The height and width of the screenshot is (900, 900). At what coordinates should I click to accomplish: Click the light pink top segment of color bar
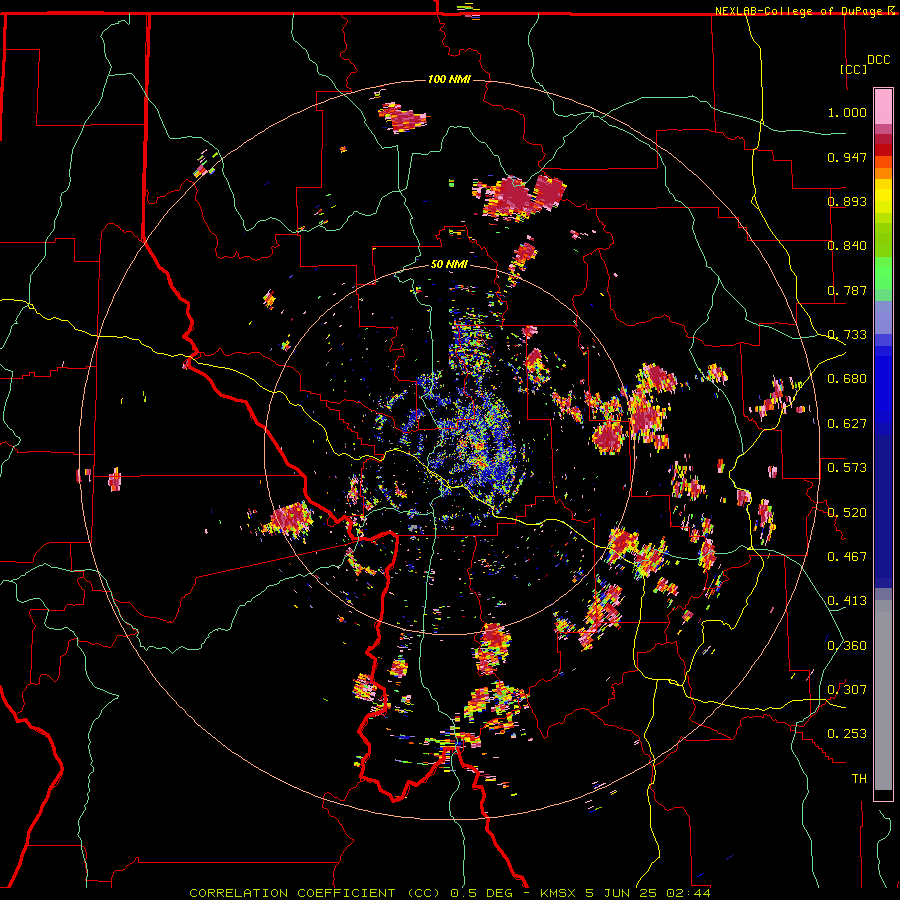tap(883, 107)
